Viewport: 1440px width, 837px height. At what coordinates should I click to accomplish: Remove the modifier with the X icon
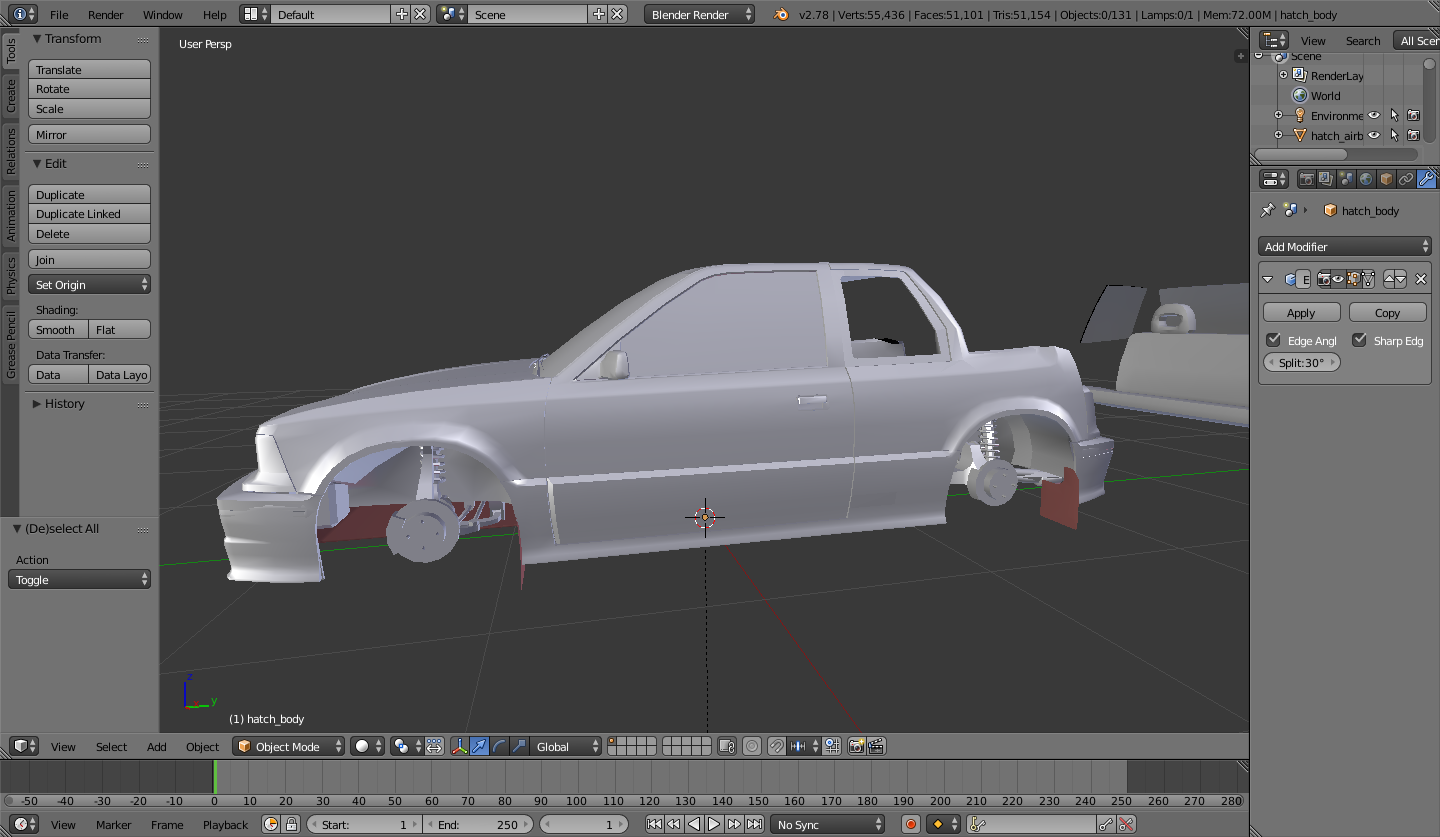click(x=1420, y=280)
